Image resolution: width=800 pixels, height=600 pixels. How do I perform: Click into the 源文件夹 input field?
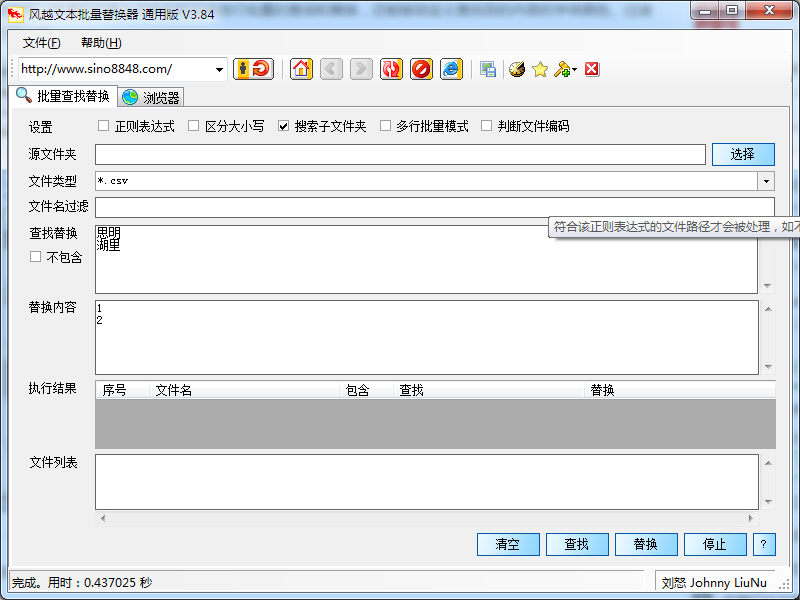(x=401, y=155)
